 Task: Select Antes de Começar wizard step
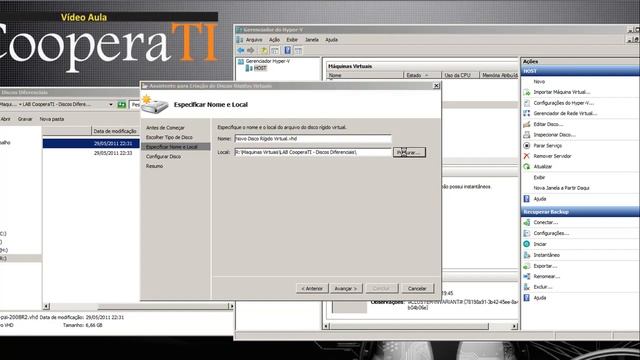(x=165, y=128)
